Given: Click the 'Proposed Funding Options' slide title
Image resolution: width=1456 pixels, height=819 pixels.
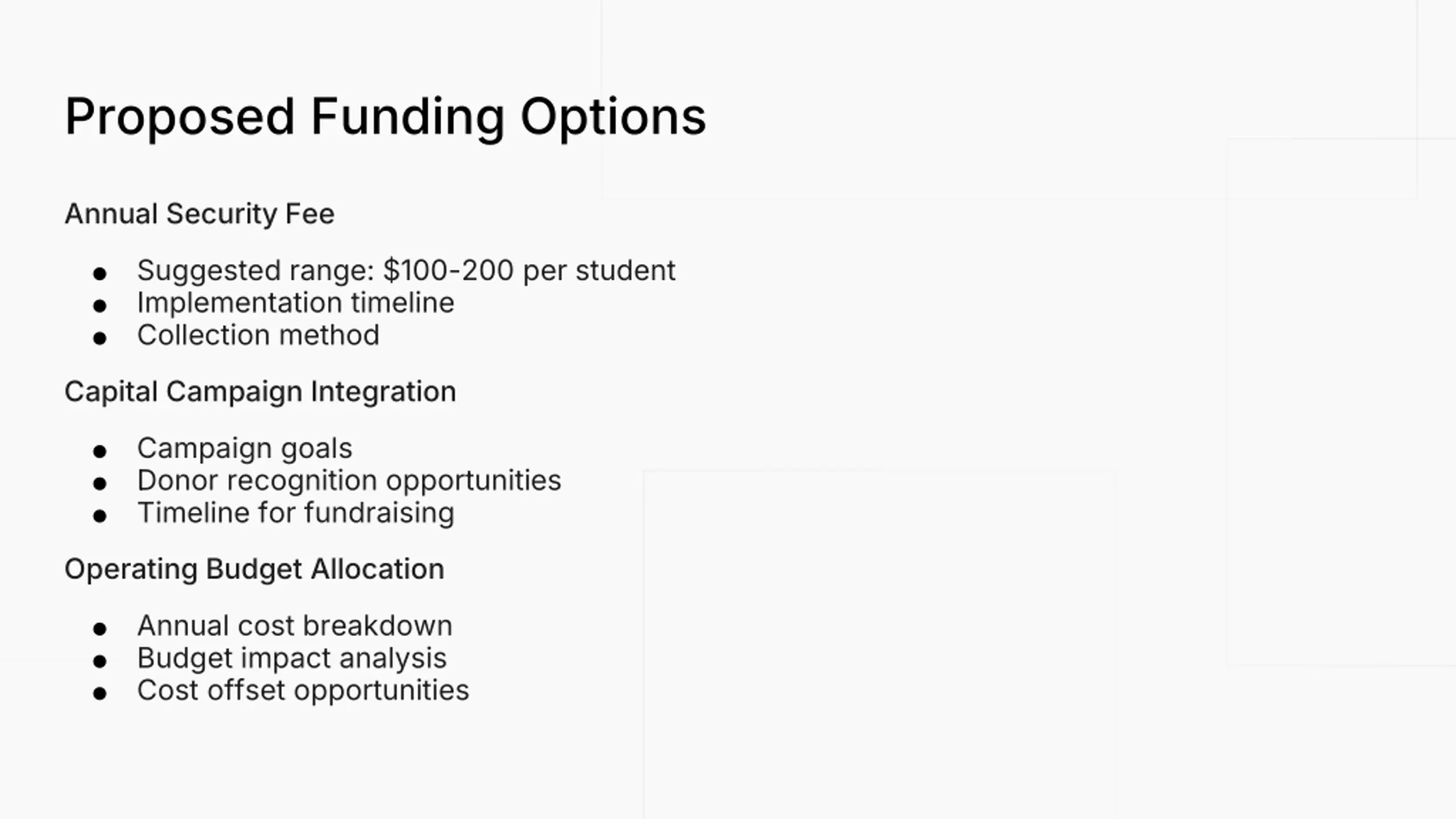Looking at the screenshot, I should pyautogui.click(x=385, y=117).
